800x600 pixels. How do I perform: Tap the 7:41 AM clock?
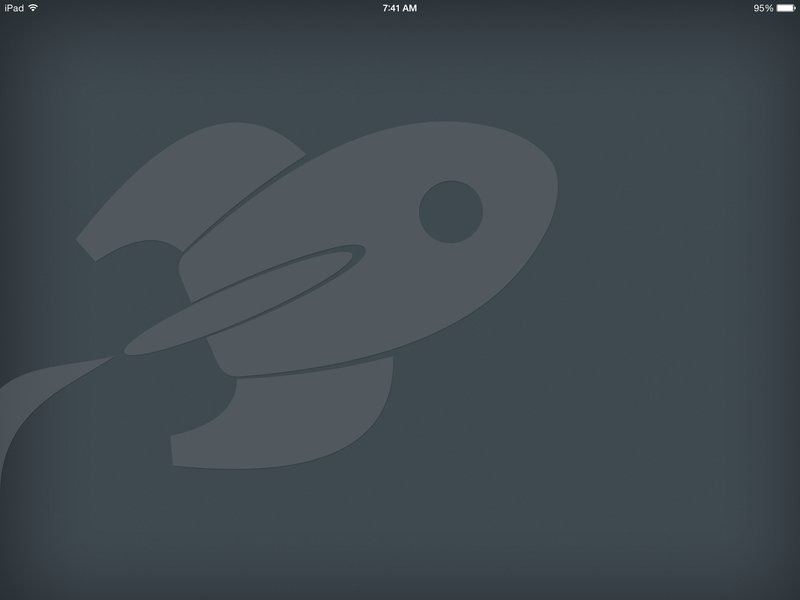coord(399,8)
